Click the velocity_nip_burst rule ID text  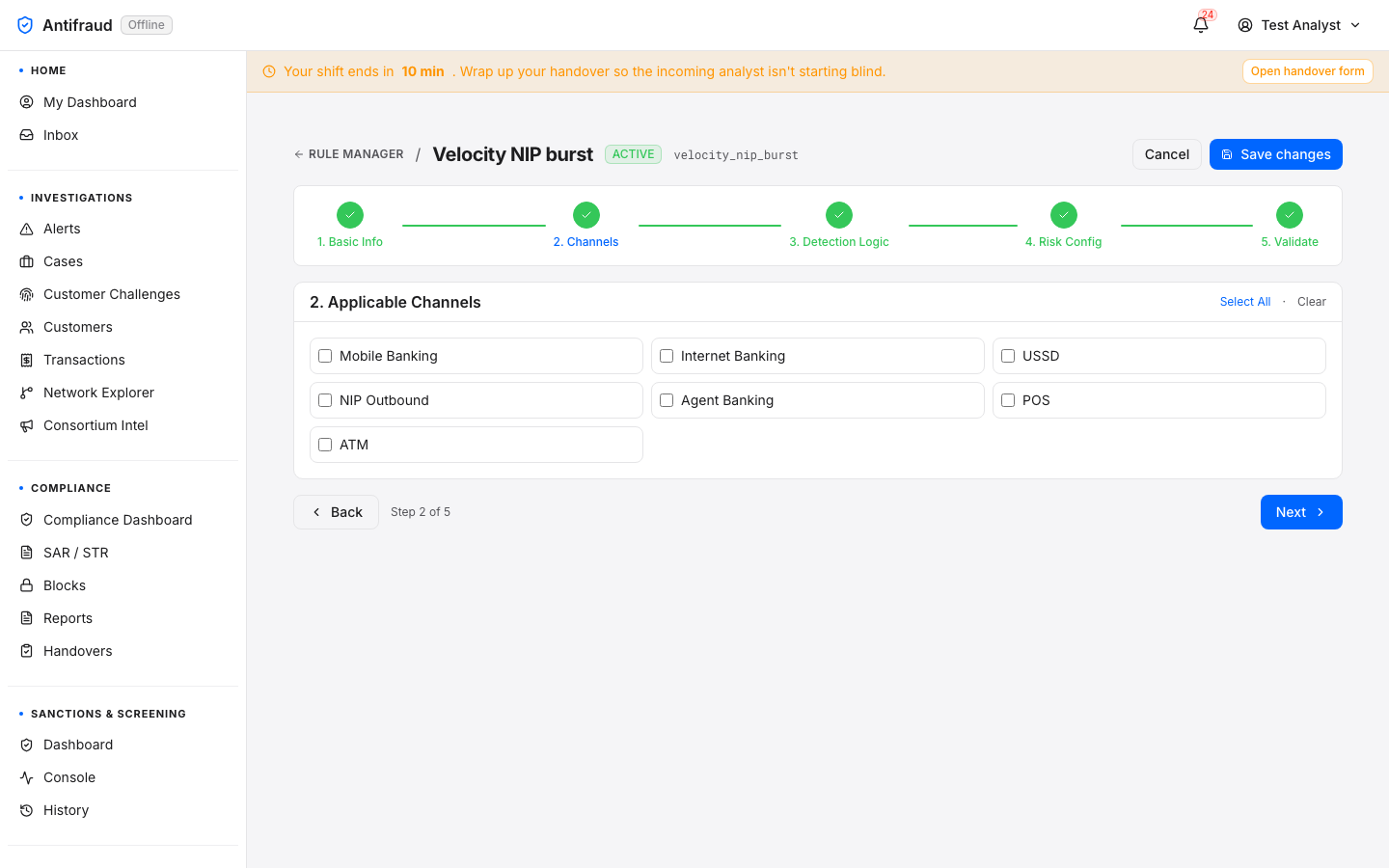(x=736, y=155)
